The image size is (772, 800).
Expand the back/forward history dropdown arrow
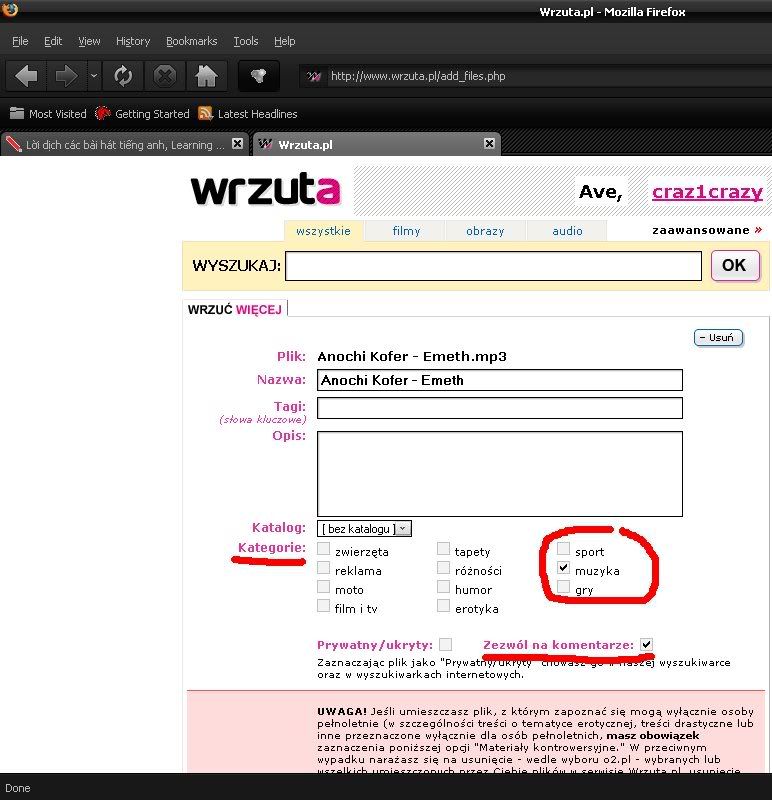[x=94, y=76]
